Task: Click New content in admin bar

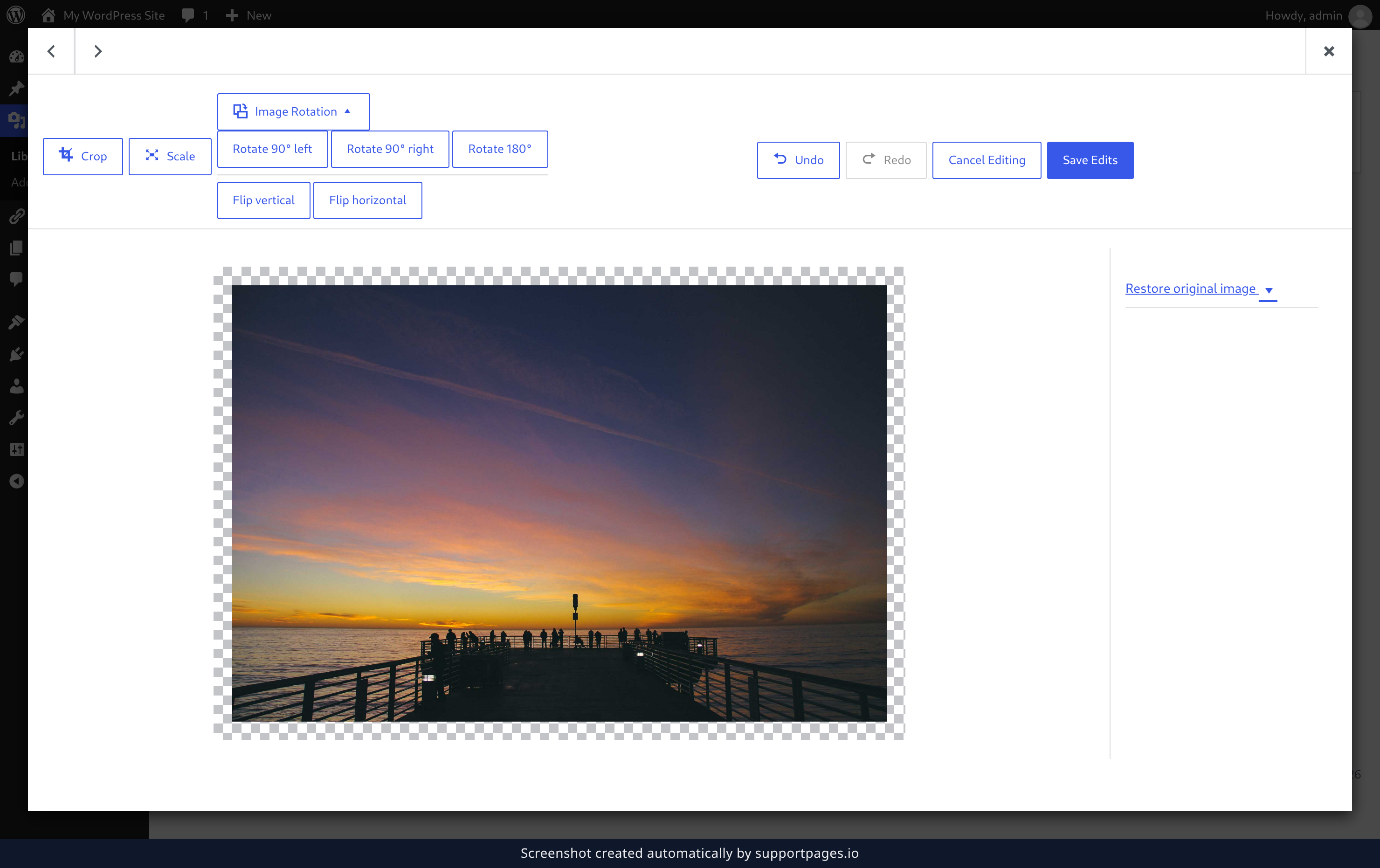Action: click(248, 15)
